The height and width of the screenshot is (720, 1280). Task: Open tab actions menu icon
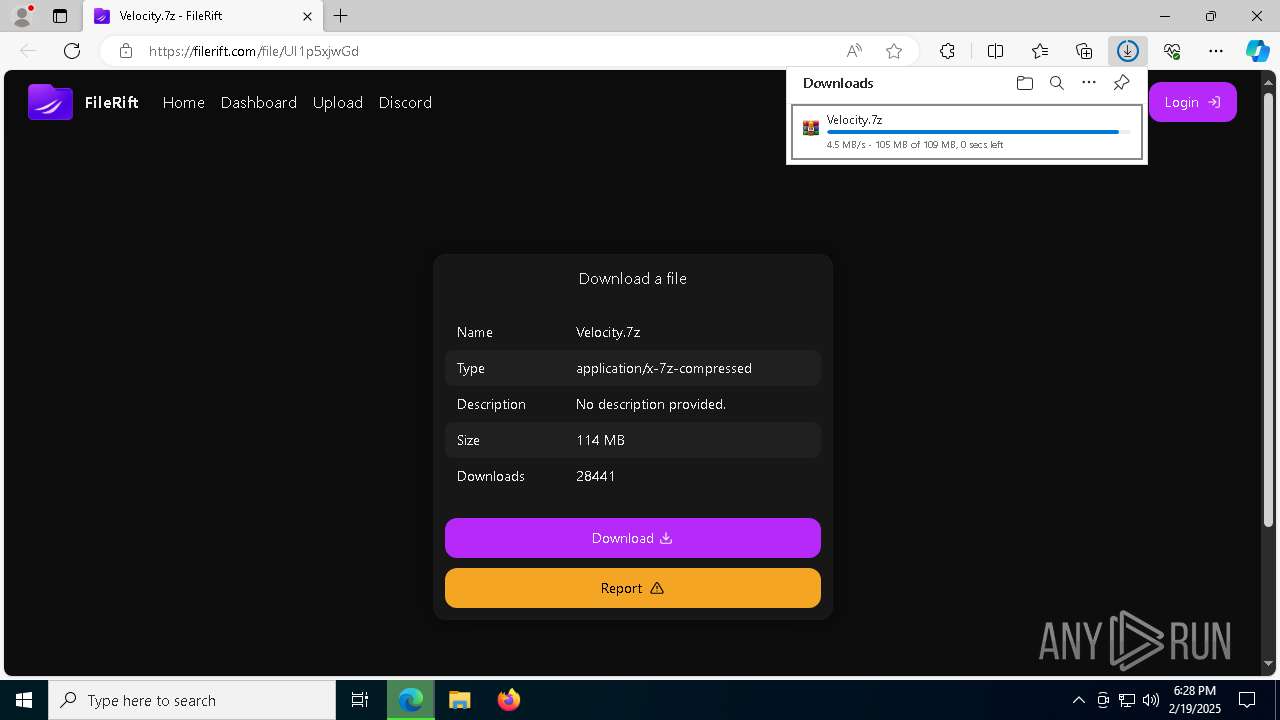point(60,16)
